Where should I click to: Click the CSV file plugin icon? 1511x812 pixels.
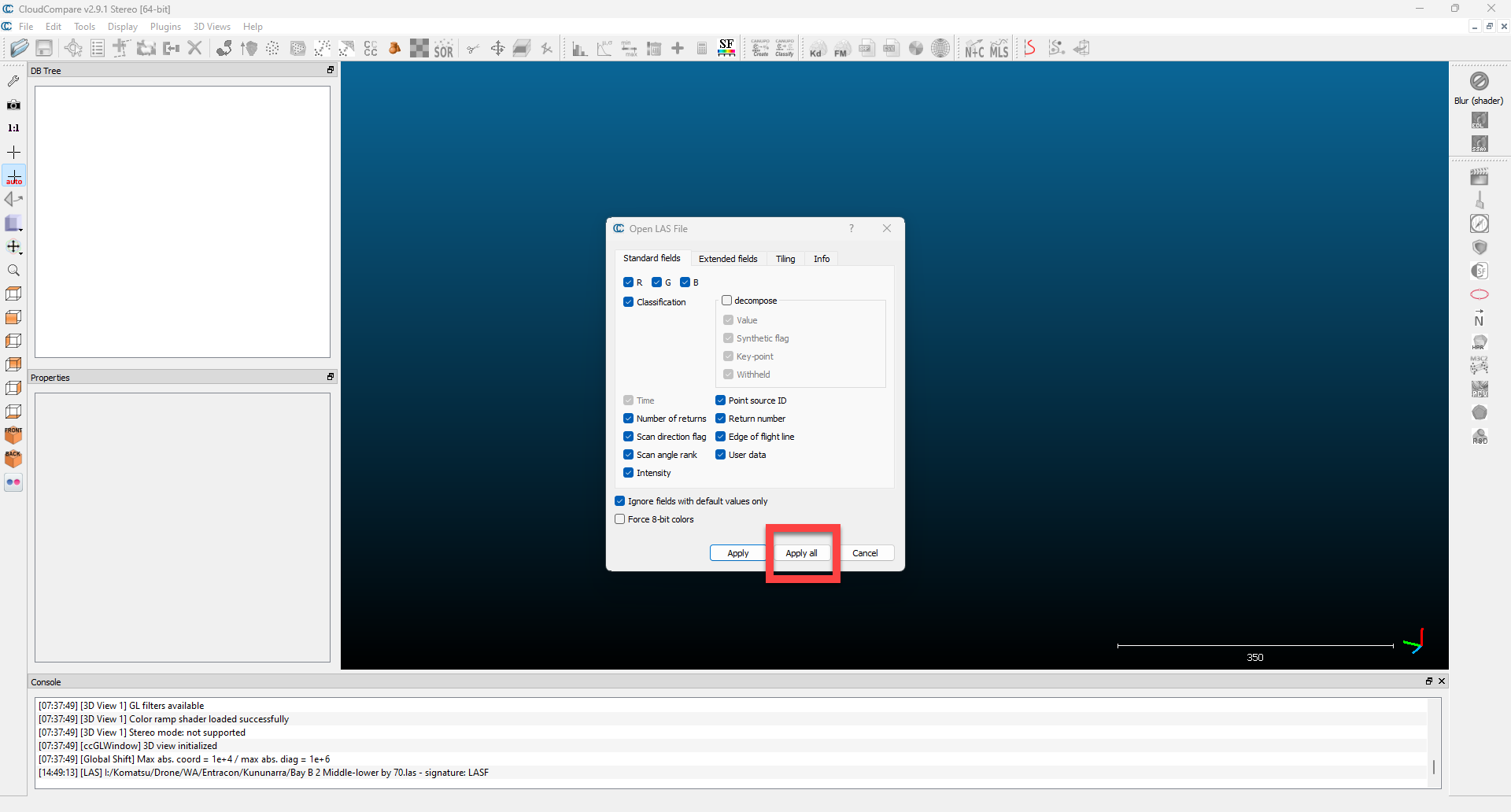pyautogui.click(x=891, y=49)
